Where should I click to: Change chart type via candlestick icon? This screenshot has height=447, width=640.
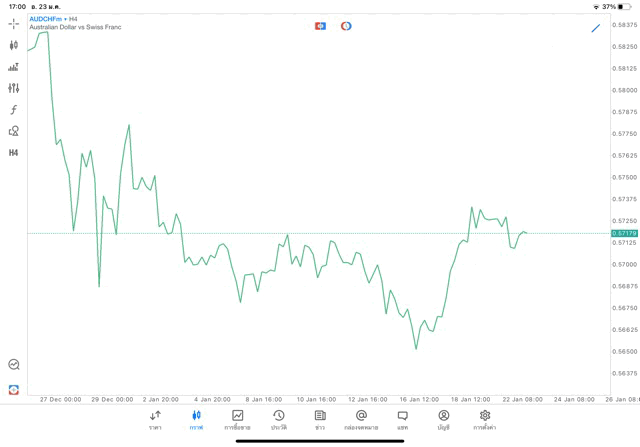point(14,45)
